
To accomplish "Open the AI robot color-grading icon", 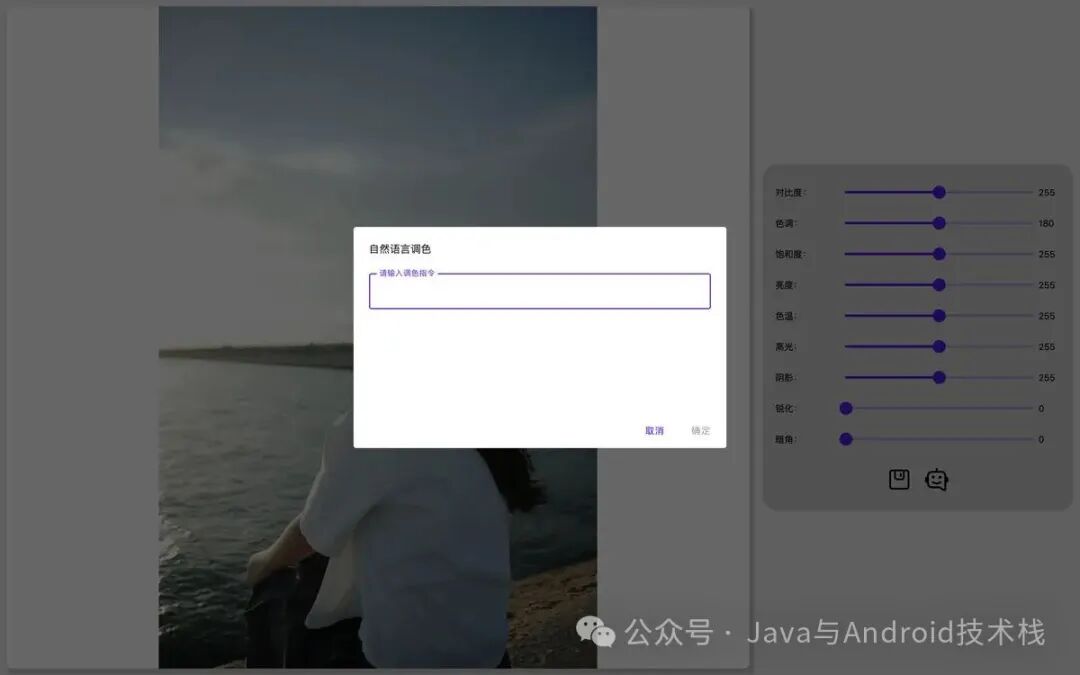I will (937, 479).
